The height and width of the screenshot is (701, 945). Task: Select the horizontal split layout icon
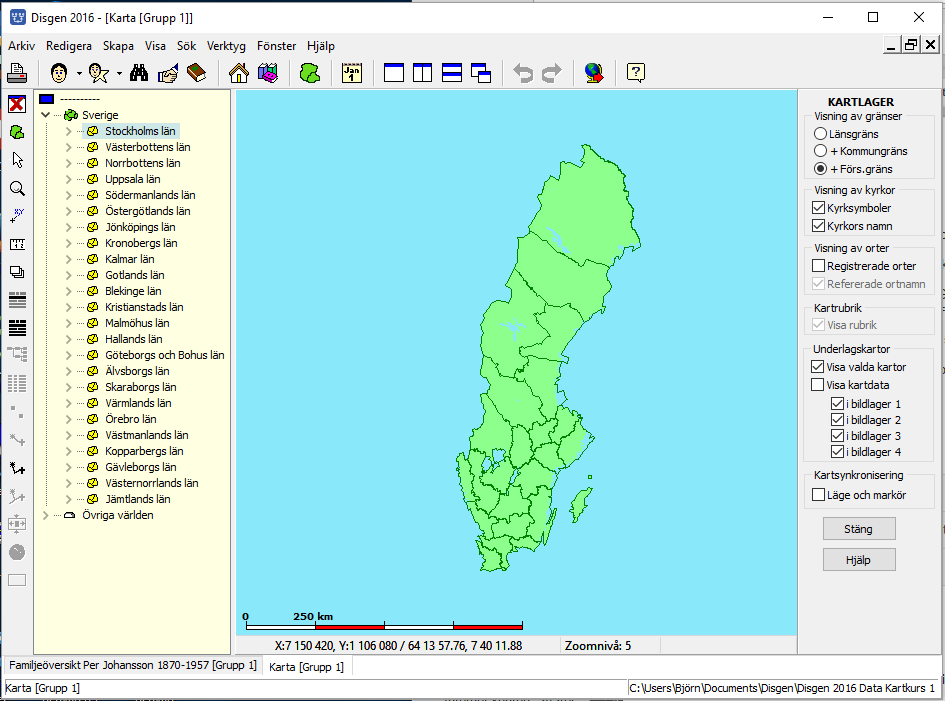pyautogui.click(x=452, y=73)
